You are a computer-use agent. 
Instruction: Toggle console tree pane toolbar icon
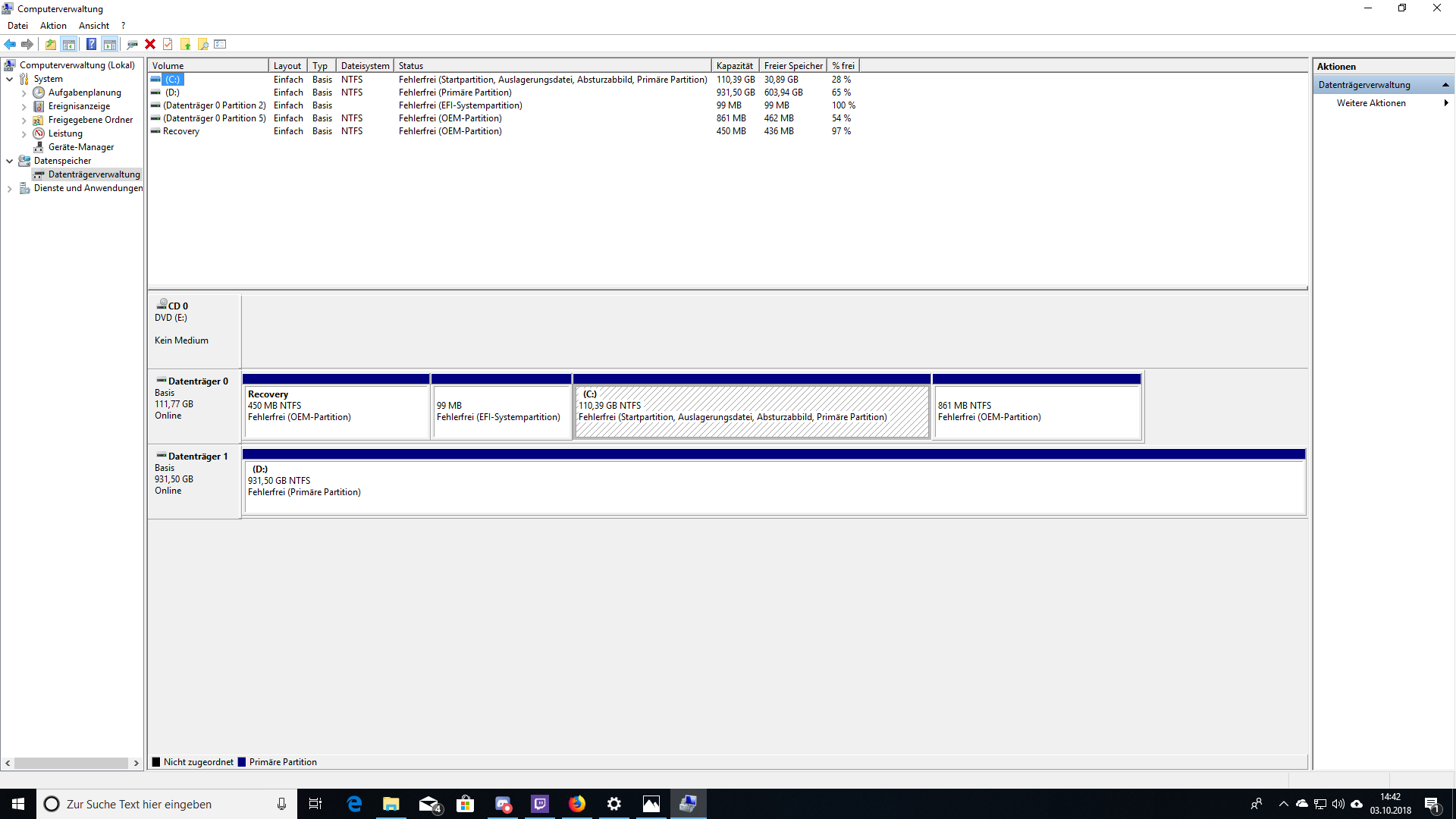(69, 44)
